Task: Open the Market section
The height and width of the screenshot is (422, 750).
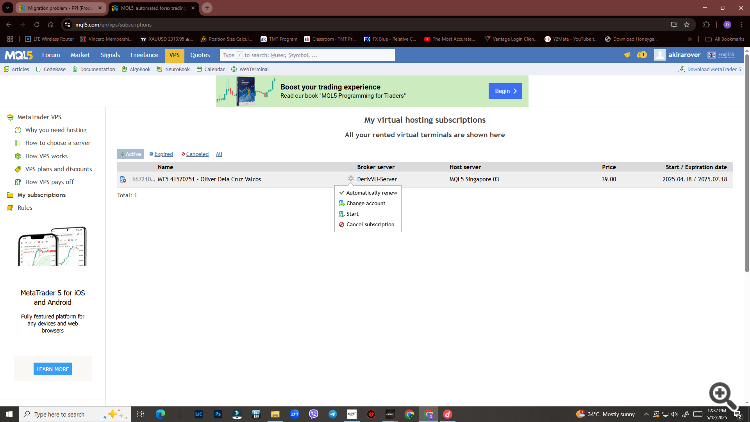Action: (x=80, y=55)
